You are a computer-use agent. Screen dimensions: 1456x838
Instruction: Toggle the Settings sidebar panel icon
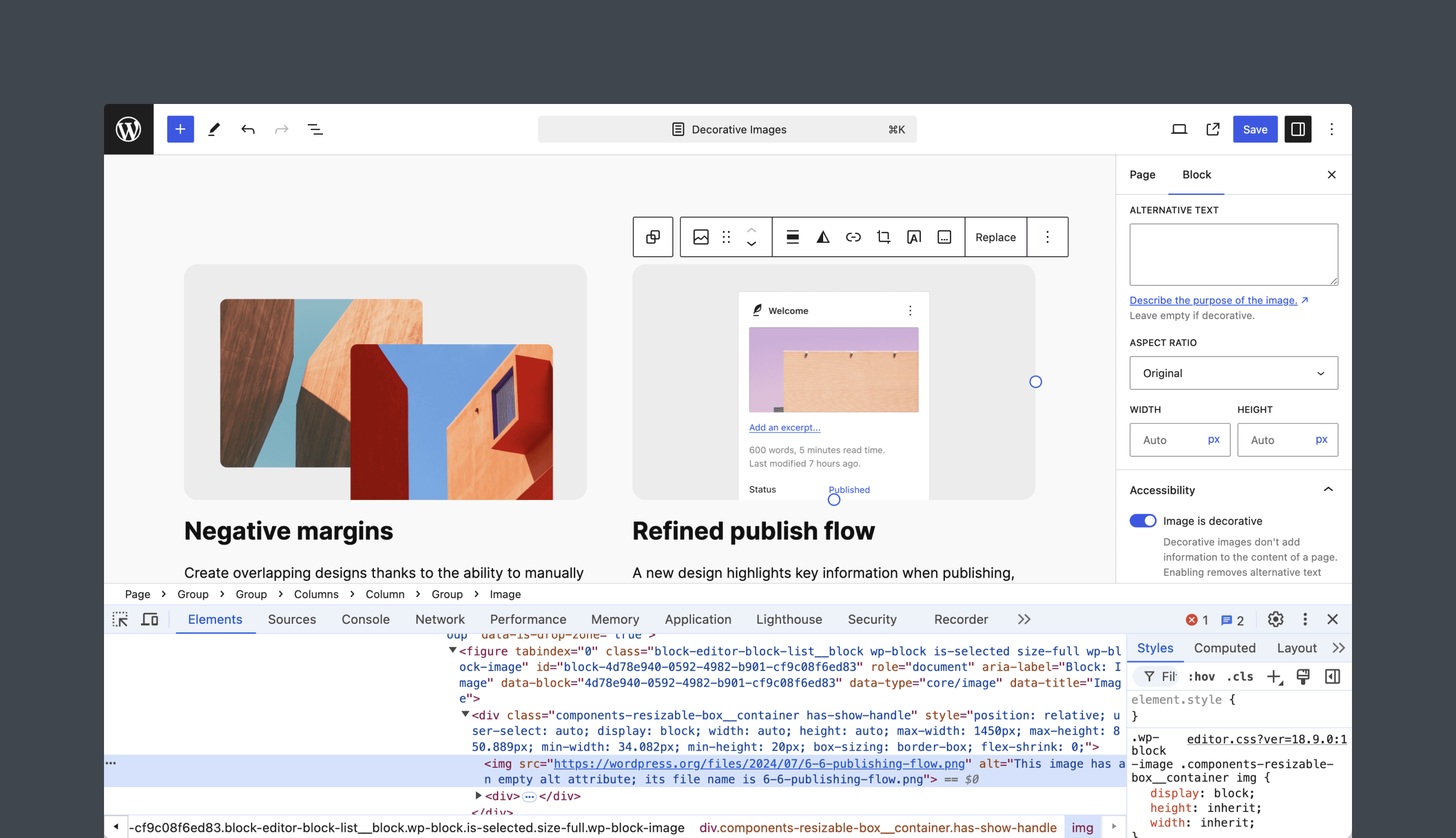pos(1298,129)
